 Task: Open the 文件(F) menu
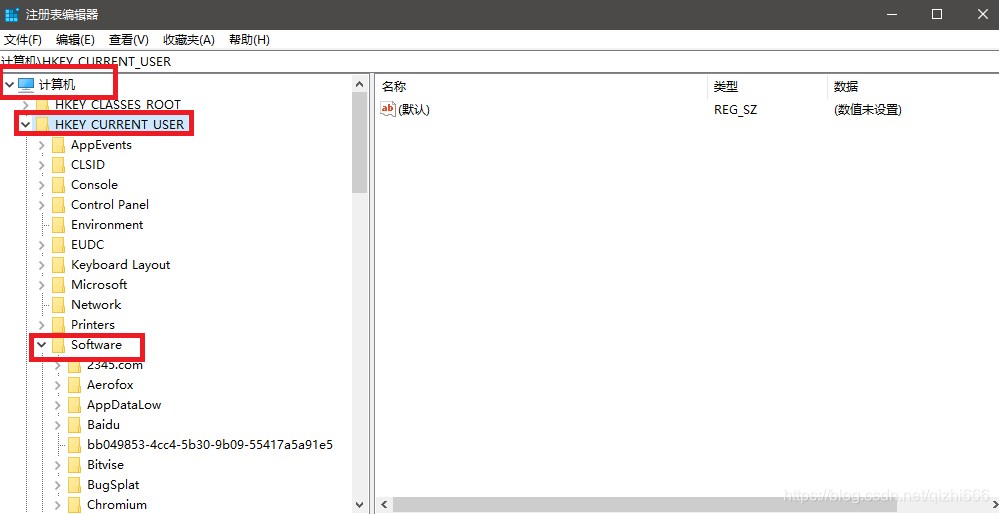(23, 39)
